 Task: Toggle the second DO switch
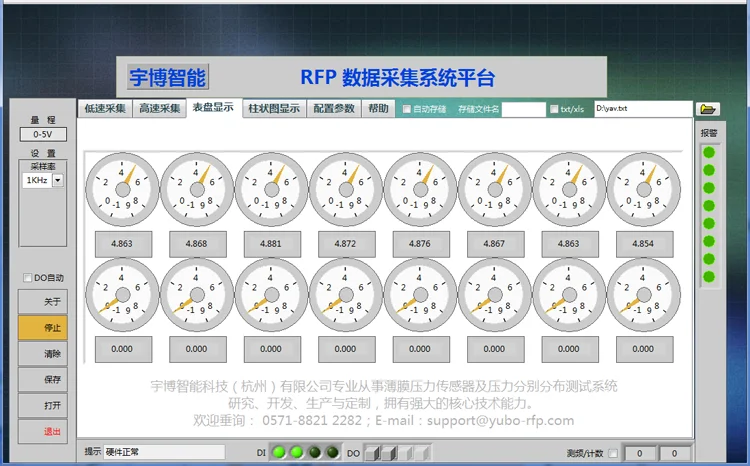point(389,452)
